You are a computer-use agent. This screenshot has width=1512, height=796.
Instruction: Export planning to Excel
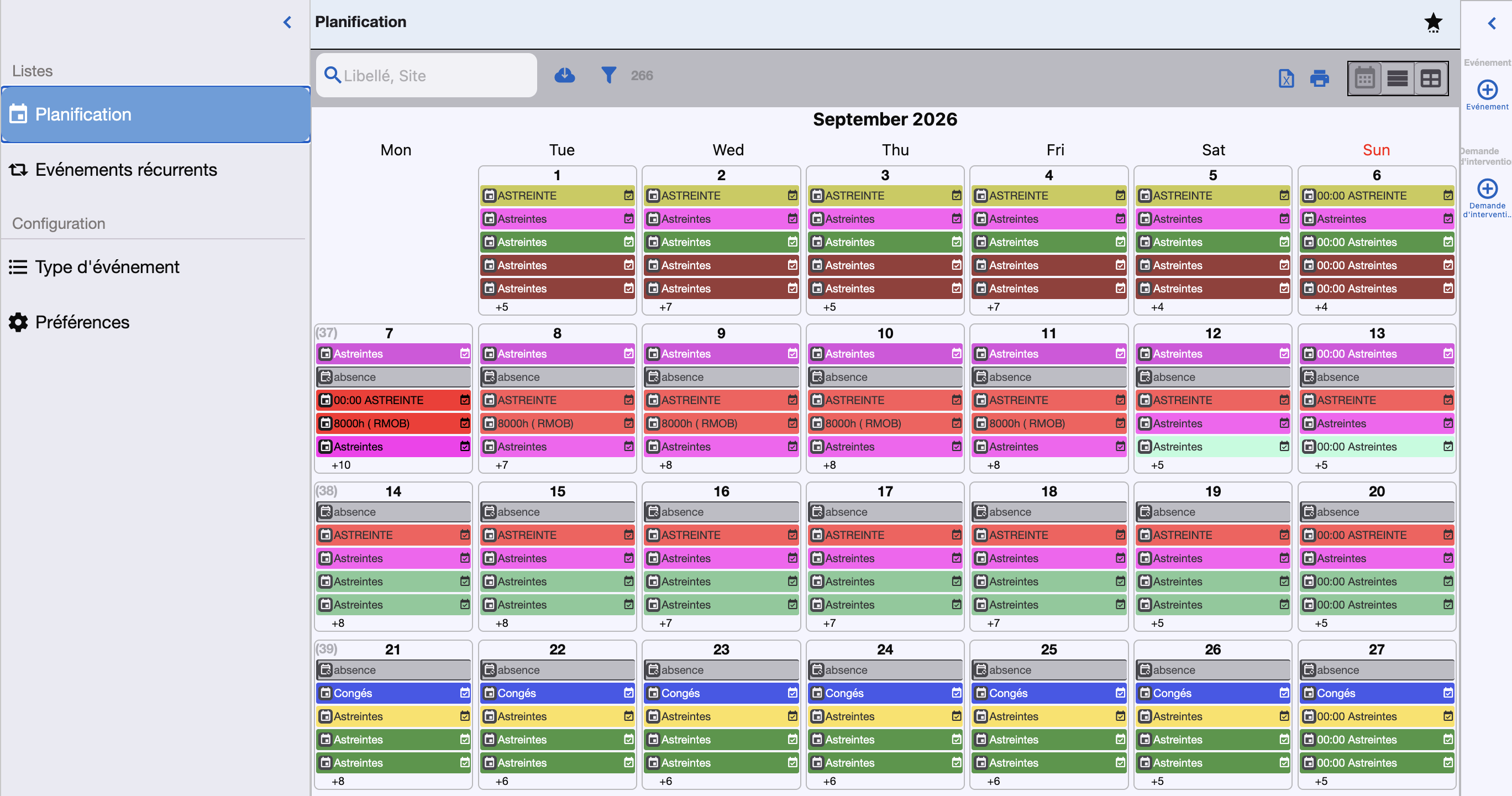1285,78
